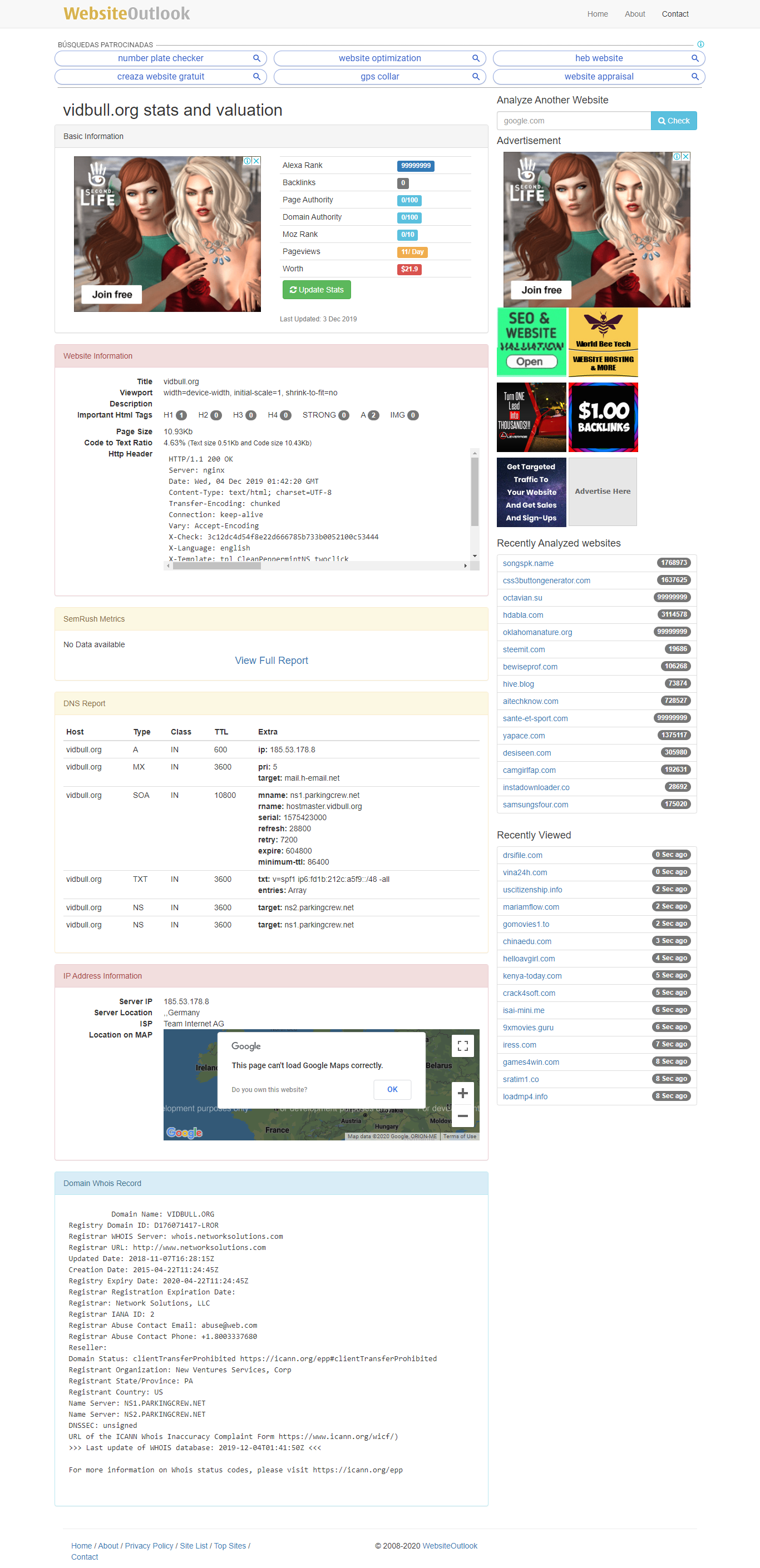Open AdChoices info on the Basic Information ad
The width and height of the screenshot is (760, 1568).
248,161
